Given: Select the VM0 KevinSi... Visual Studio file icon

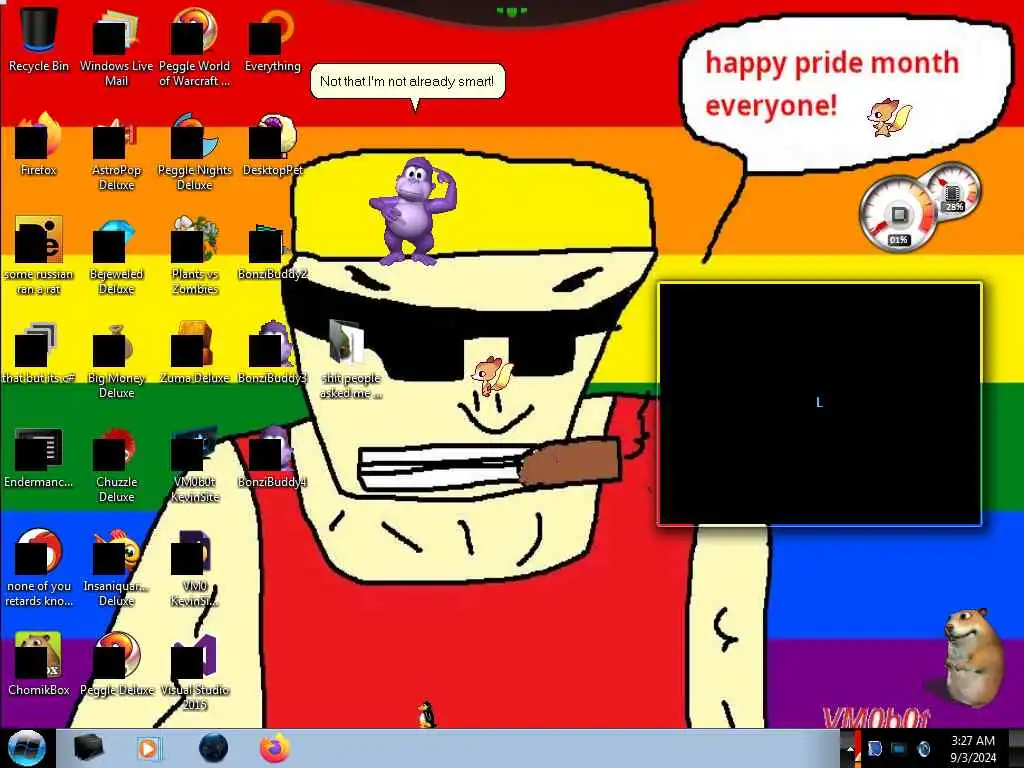Looking at the screenshot, I should 195,568.
